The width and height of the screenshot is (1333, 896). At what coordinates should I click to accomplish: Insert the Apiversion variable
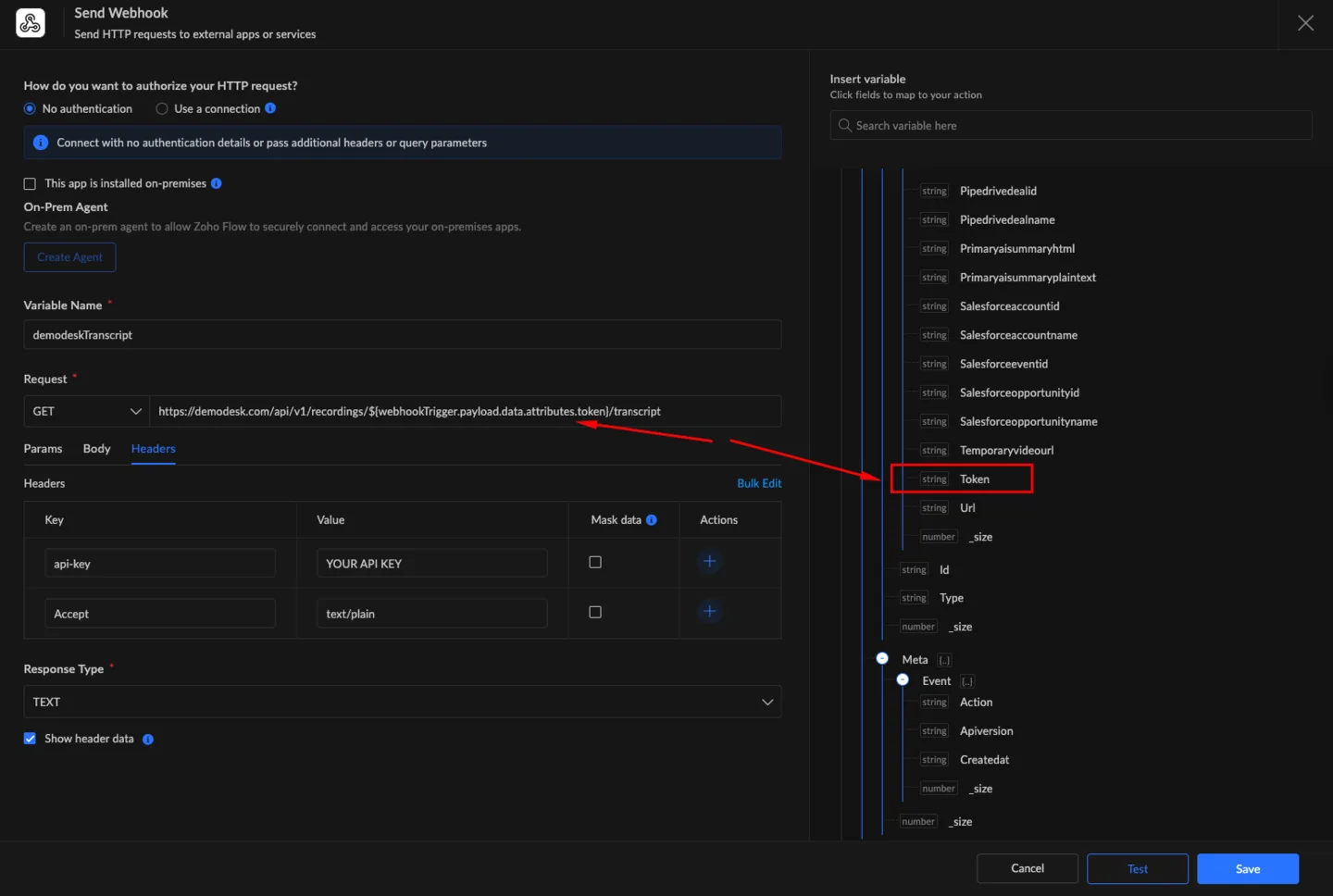986,731
